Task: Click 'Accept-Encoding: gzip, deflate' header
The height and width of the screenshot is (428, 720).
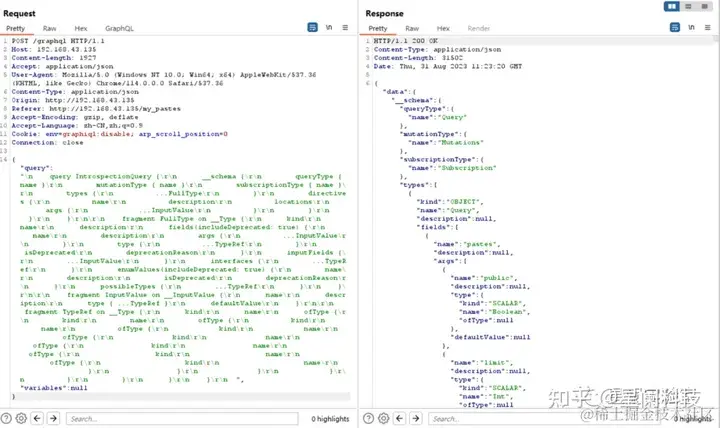Action: 75,117
